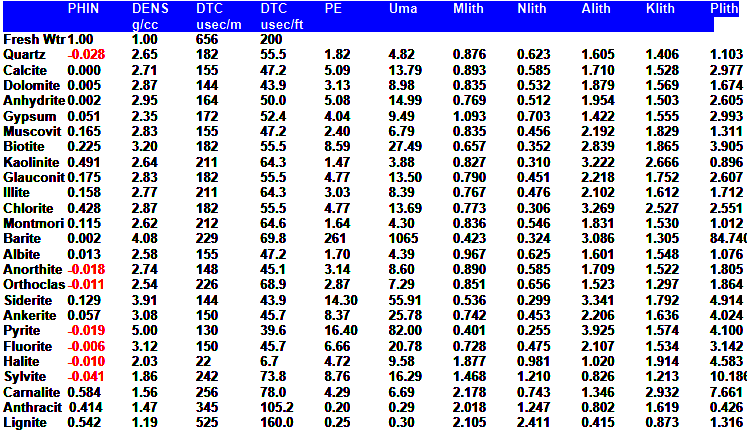Click Pyrite's density value 5.00
The image size is (747, 431).
tap(145, 332)
